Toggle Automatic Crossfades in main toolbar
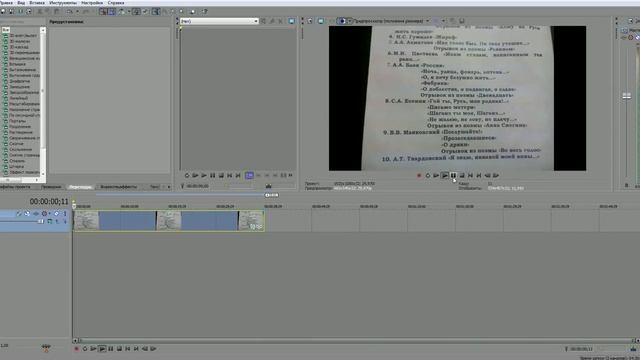The width and height of the screenshot is (640, 360). pos(111,12)
